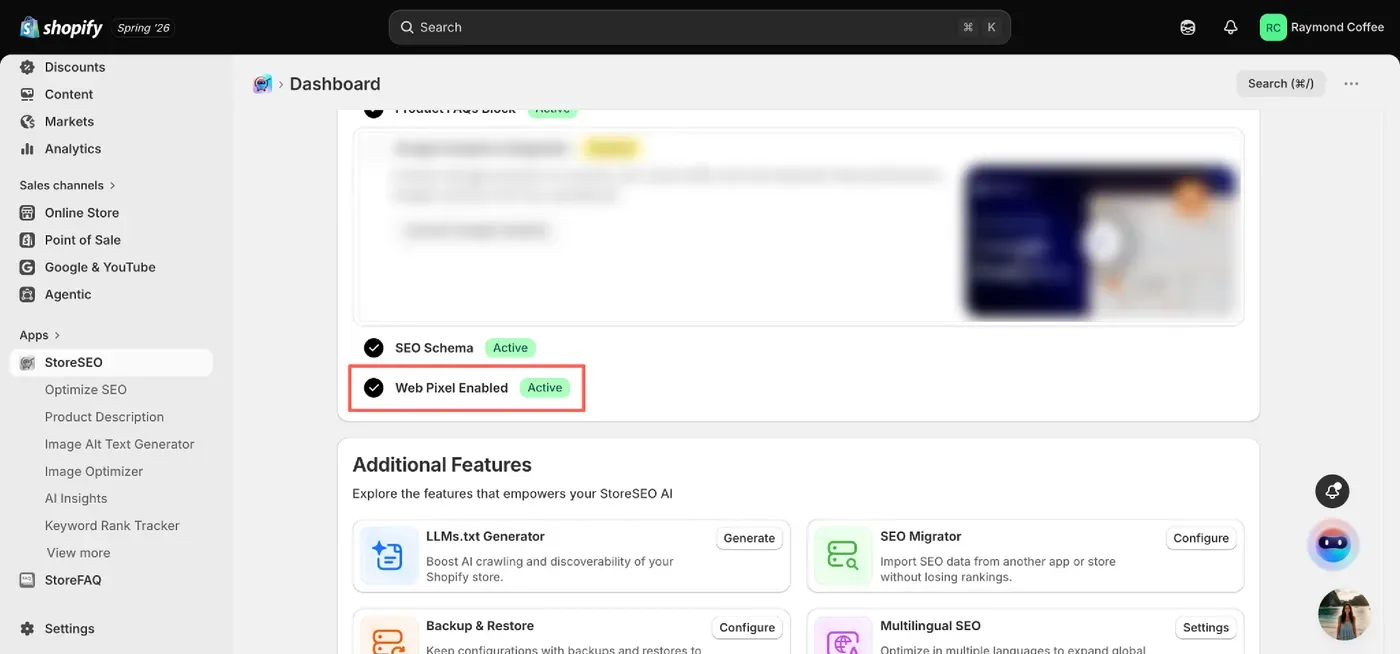Toggle the SEO Schema checkmark
The image size is (1400, 654).
click(374, 348)
